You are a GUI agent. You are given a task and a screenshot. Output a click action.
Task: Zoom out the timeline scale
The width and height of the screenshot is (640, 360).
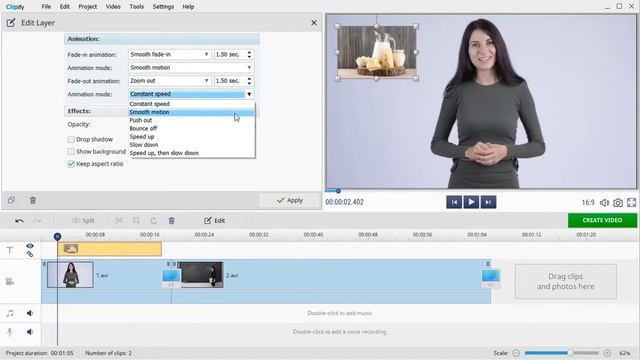click(516, 353)
